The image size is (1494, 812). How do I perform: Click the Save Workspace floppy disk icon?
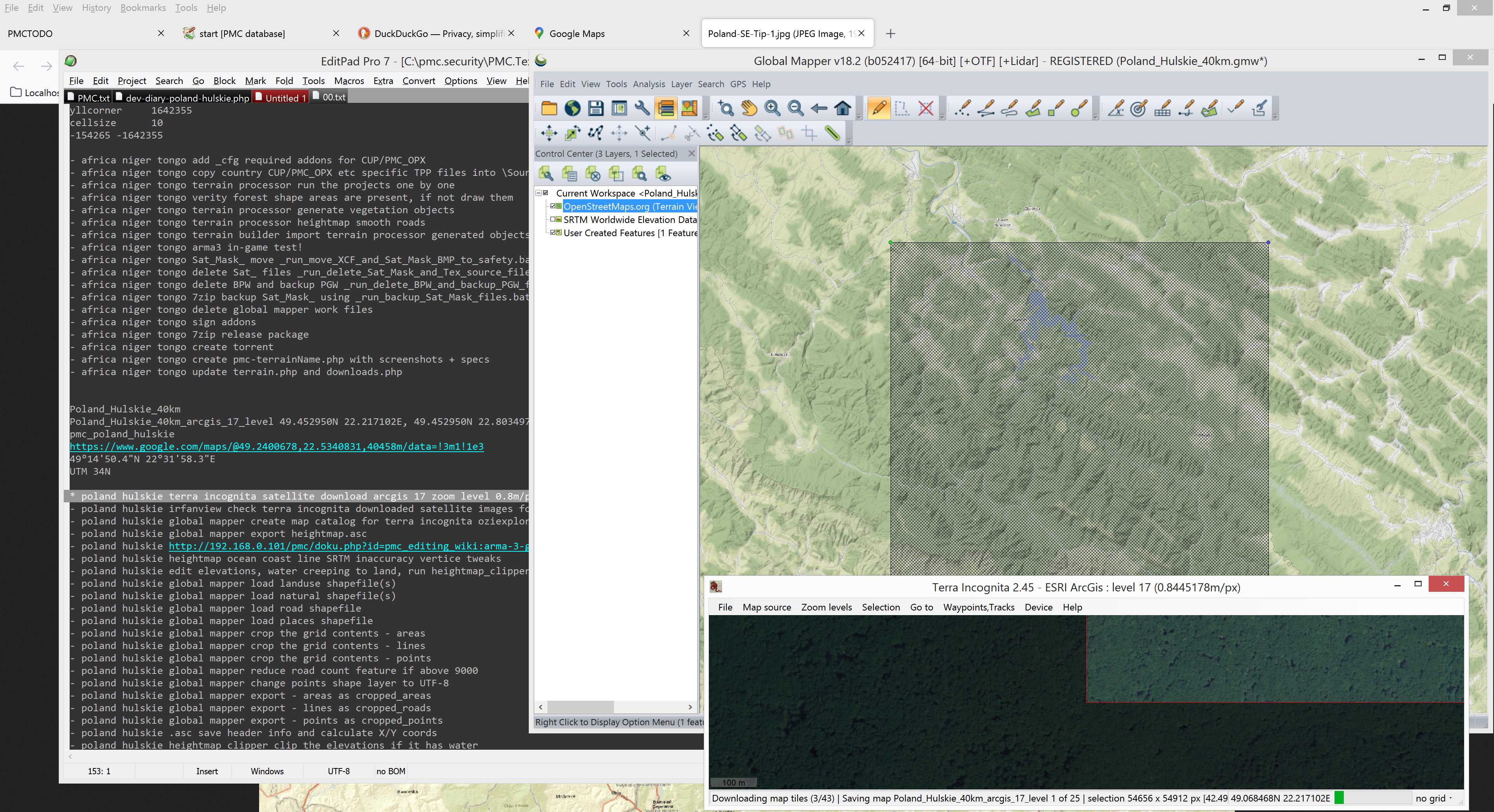596,109
